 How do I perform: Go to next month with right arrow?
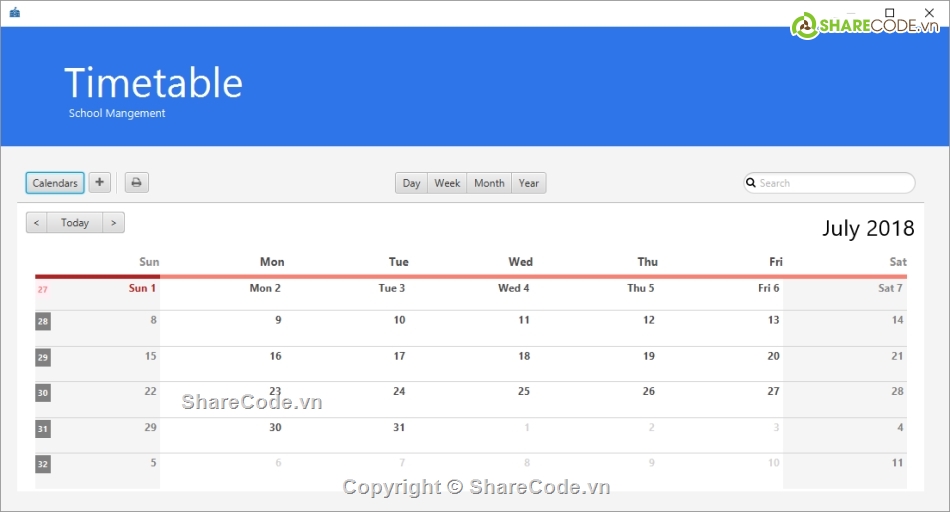pyautogui.click(x=114, y=223)
